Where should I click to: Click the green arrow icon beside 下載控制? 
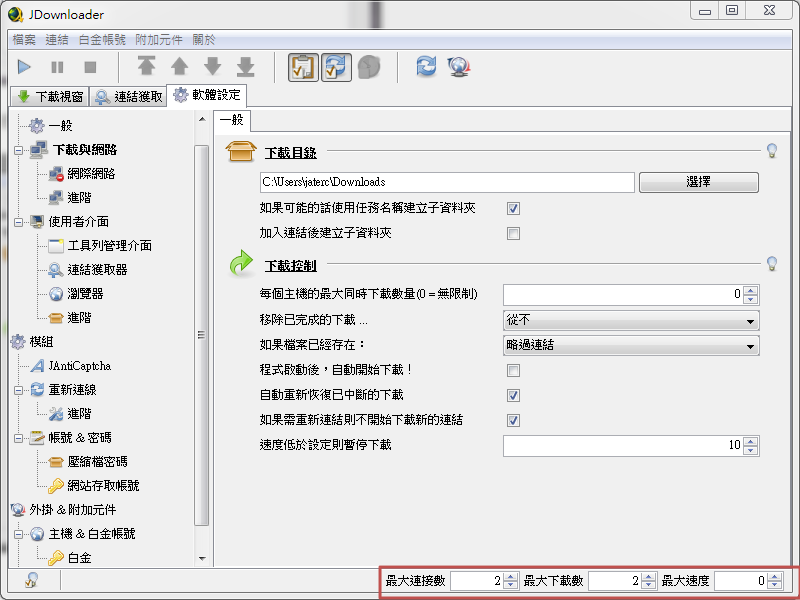pos(241,263)
